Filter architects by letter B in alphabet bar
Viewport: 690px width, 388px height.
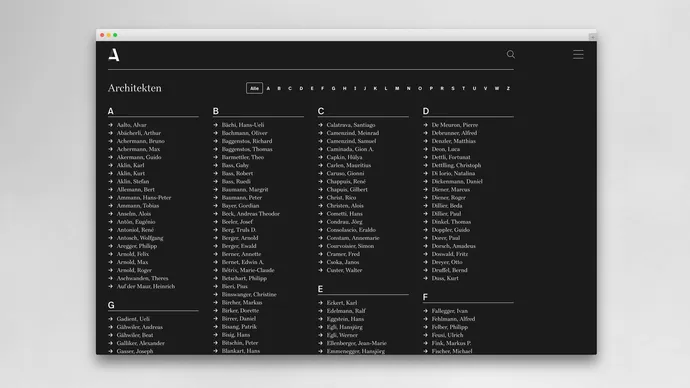click(x=279, y=88)
